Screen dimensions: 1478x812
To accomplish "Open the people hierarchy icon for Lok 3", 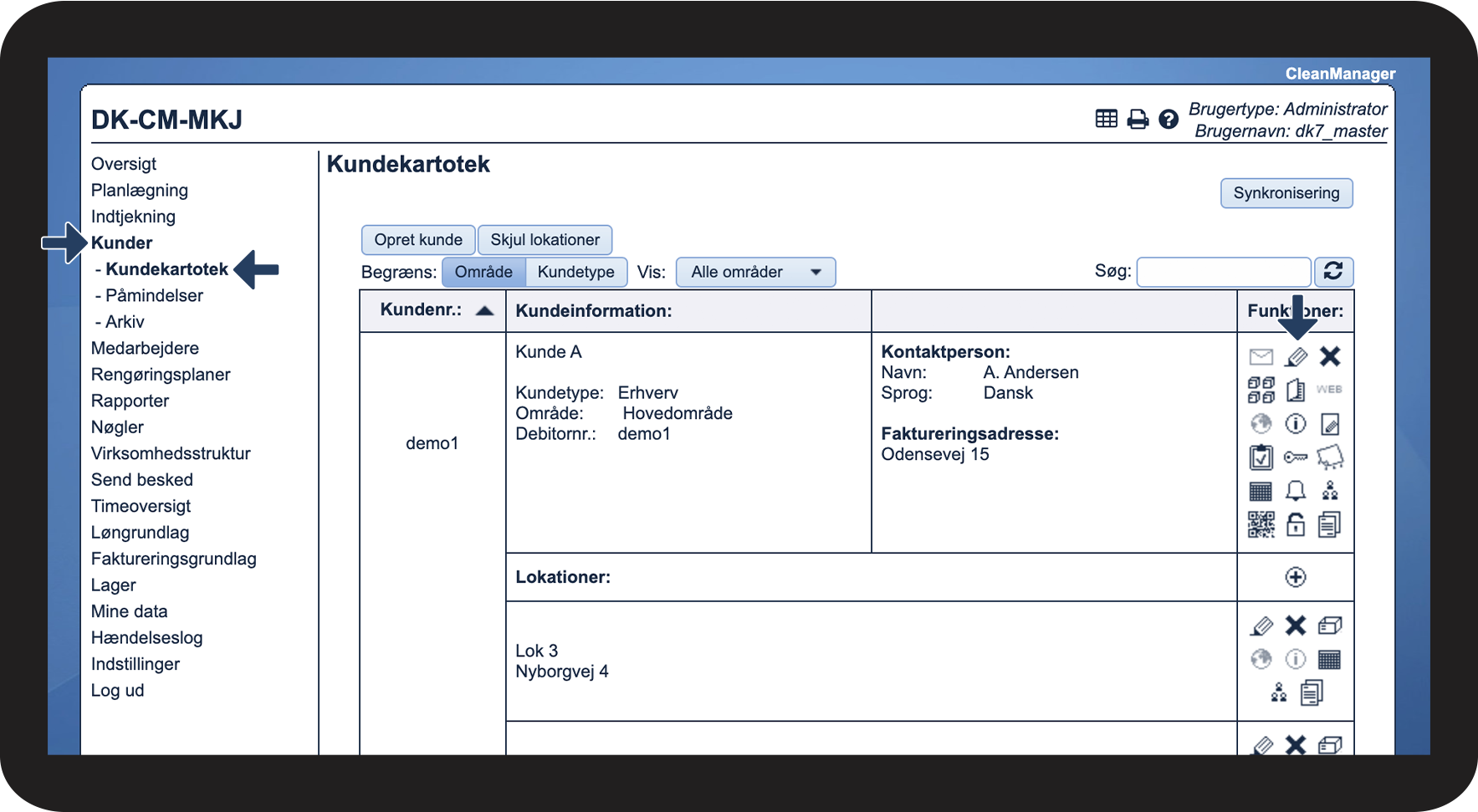I will tap(1279, 692).
